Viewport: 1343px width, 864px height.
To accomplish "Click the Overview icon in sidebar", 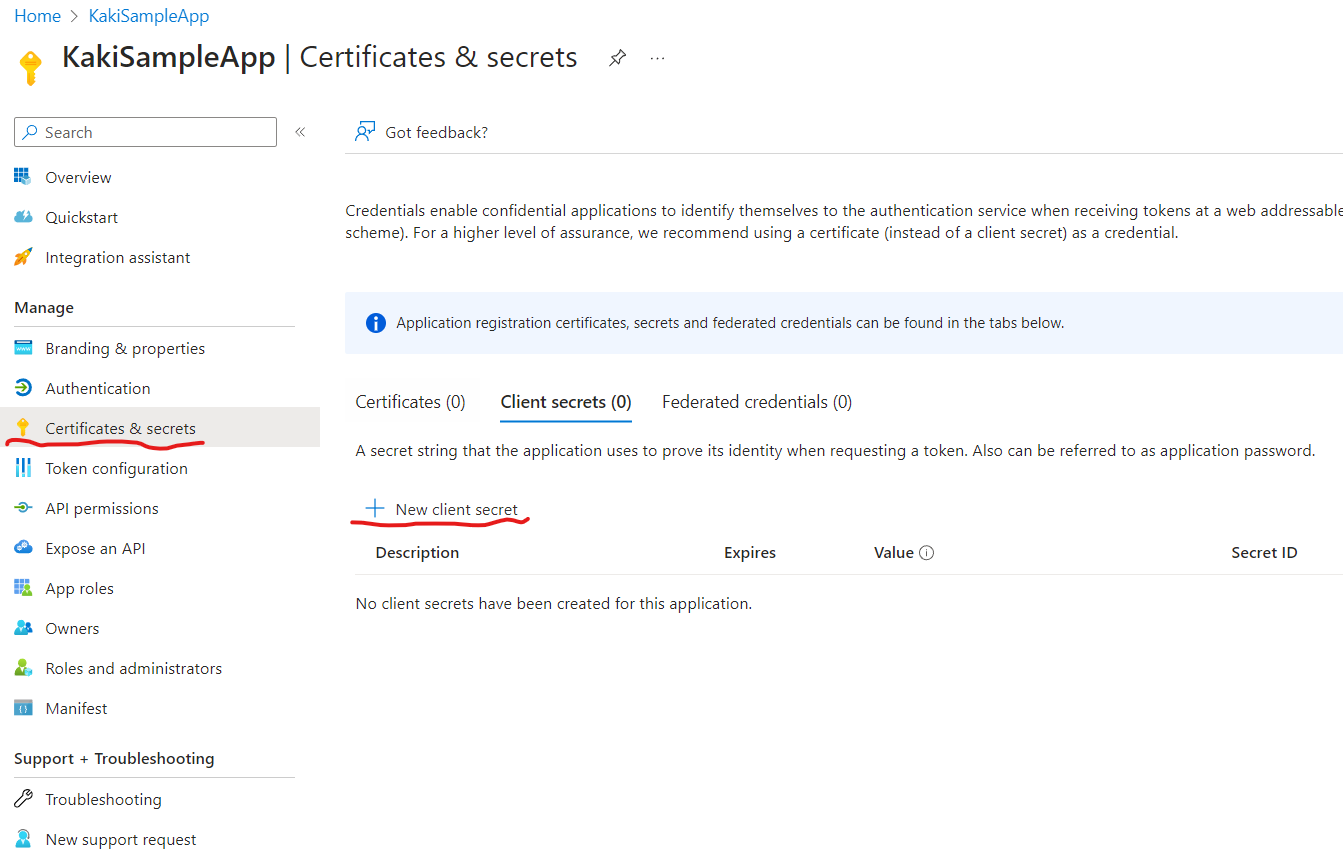I will [x=23, y=177].
